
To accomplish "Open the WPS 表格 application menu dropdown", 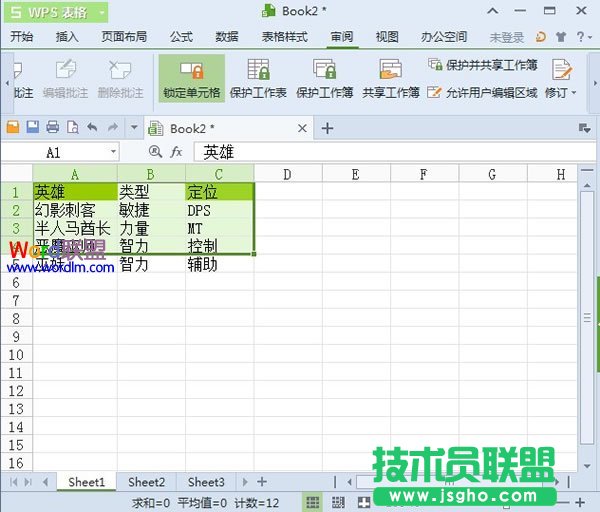I will pyautogui.click(x=102, y=13).
